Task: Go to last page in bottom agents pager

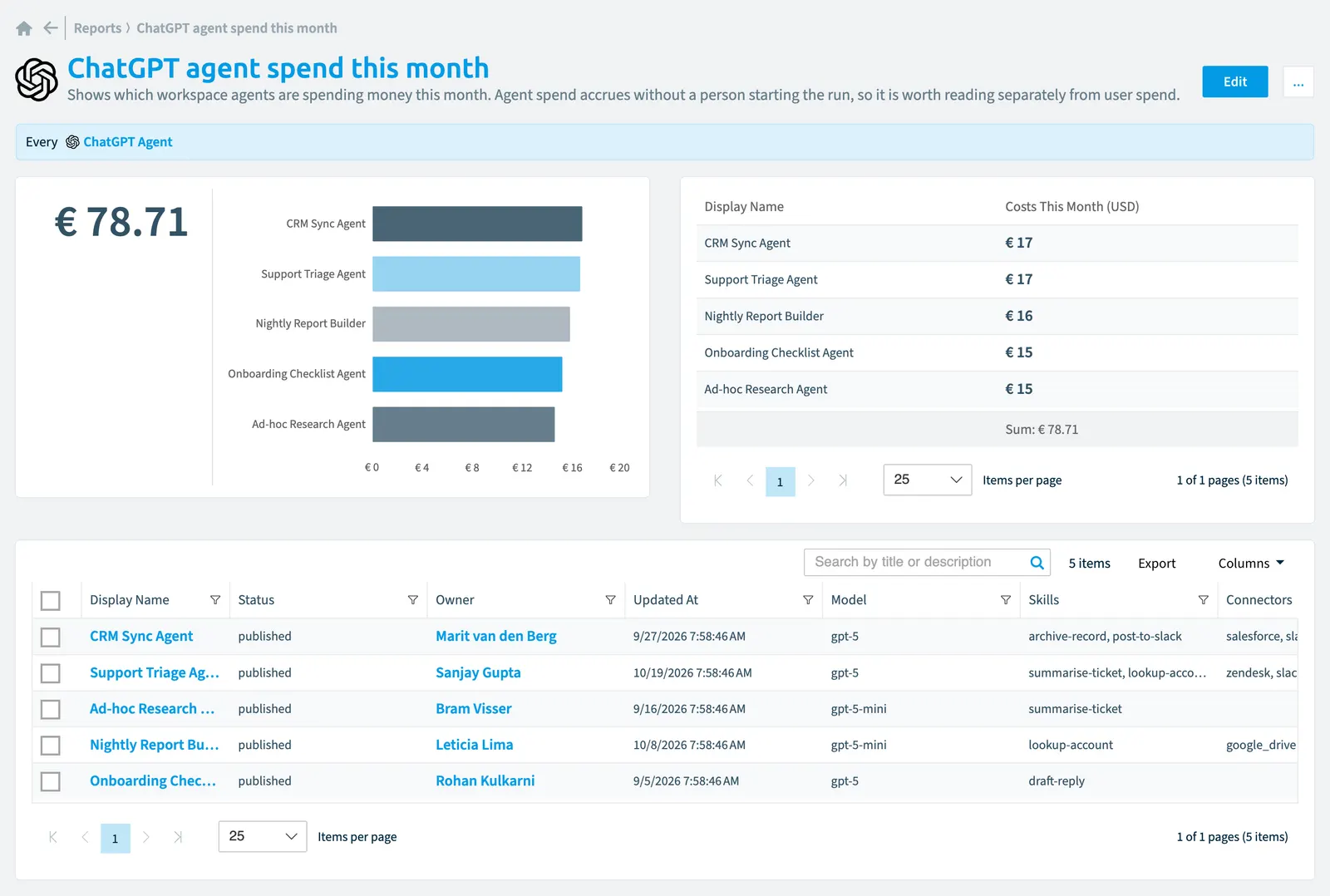Action: tap(178, 837)
